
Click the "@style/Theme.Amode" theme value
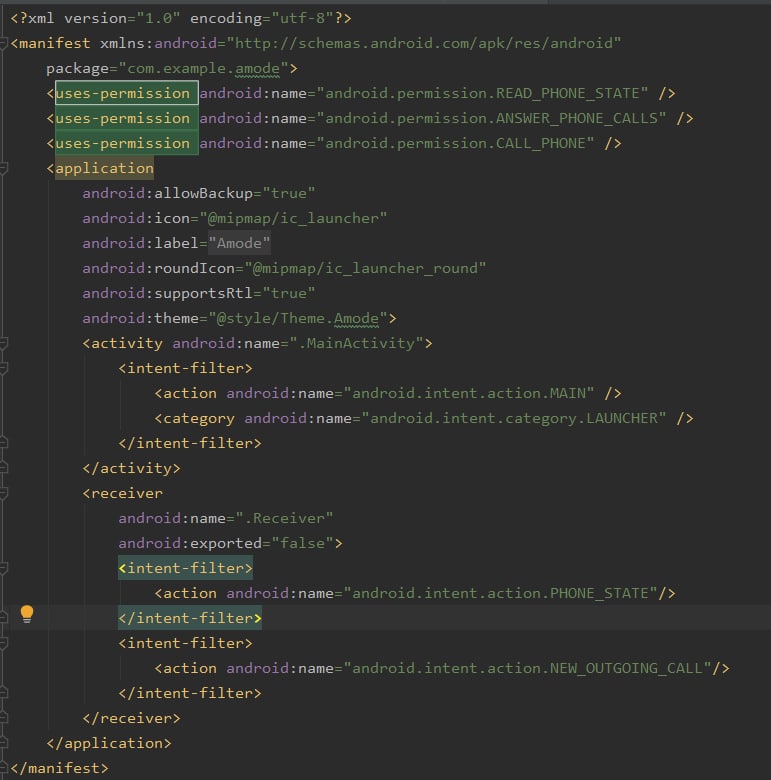[297, 318]
